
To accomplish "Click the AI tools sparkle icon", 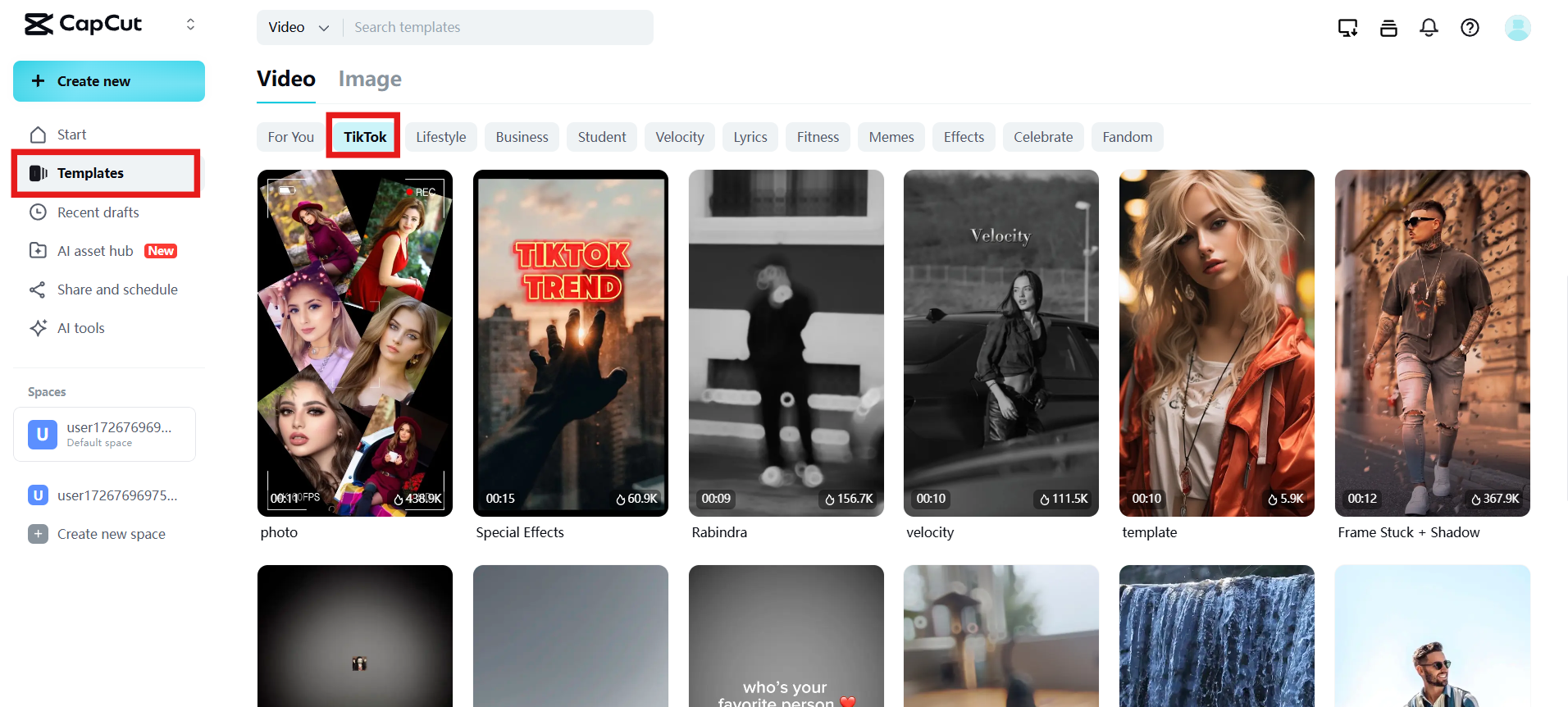I will (x=38, y=328).
